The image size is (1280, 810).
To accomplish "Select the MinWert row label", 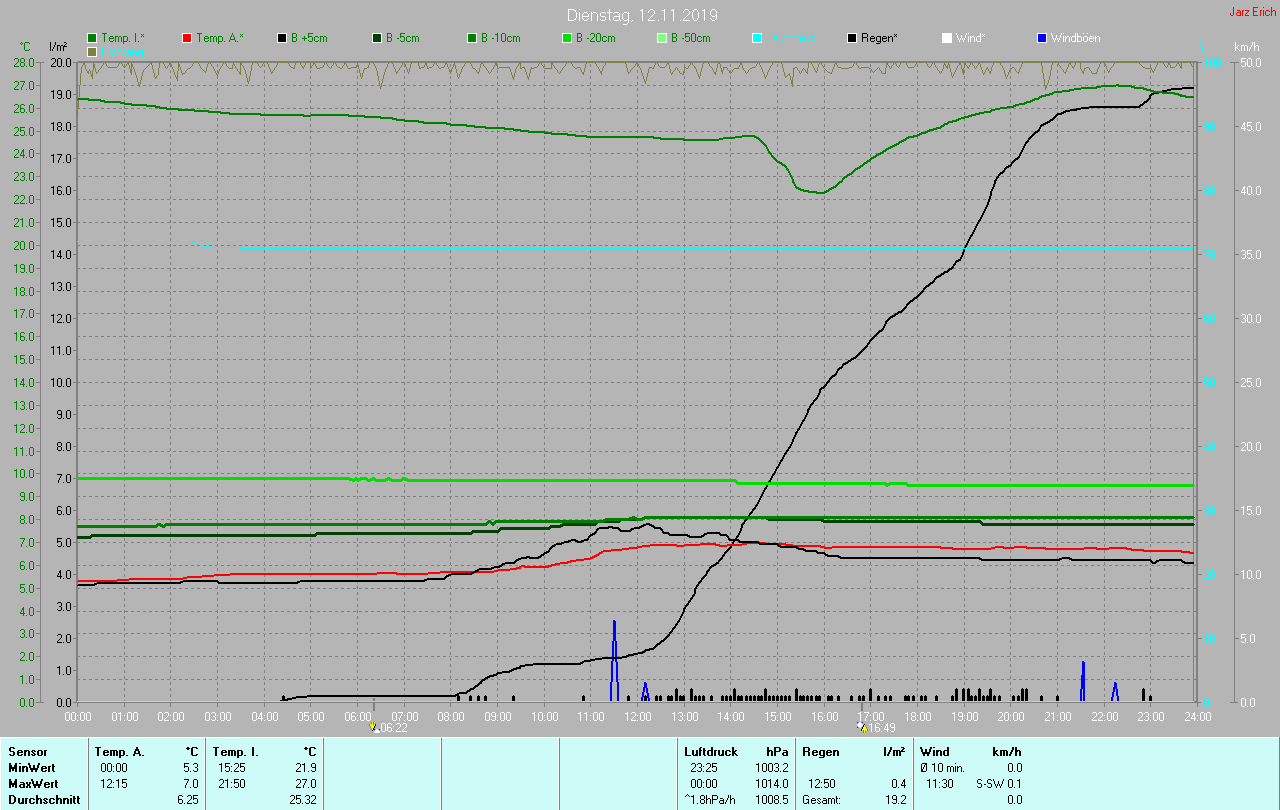I will click(x=32, y=767).
